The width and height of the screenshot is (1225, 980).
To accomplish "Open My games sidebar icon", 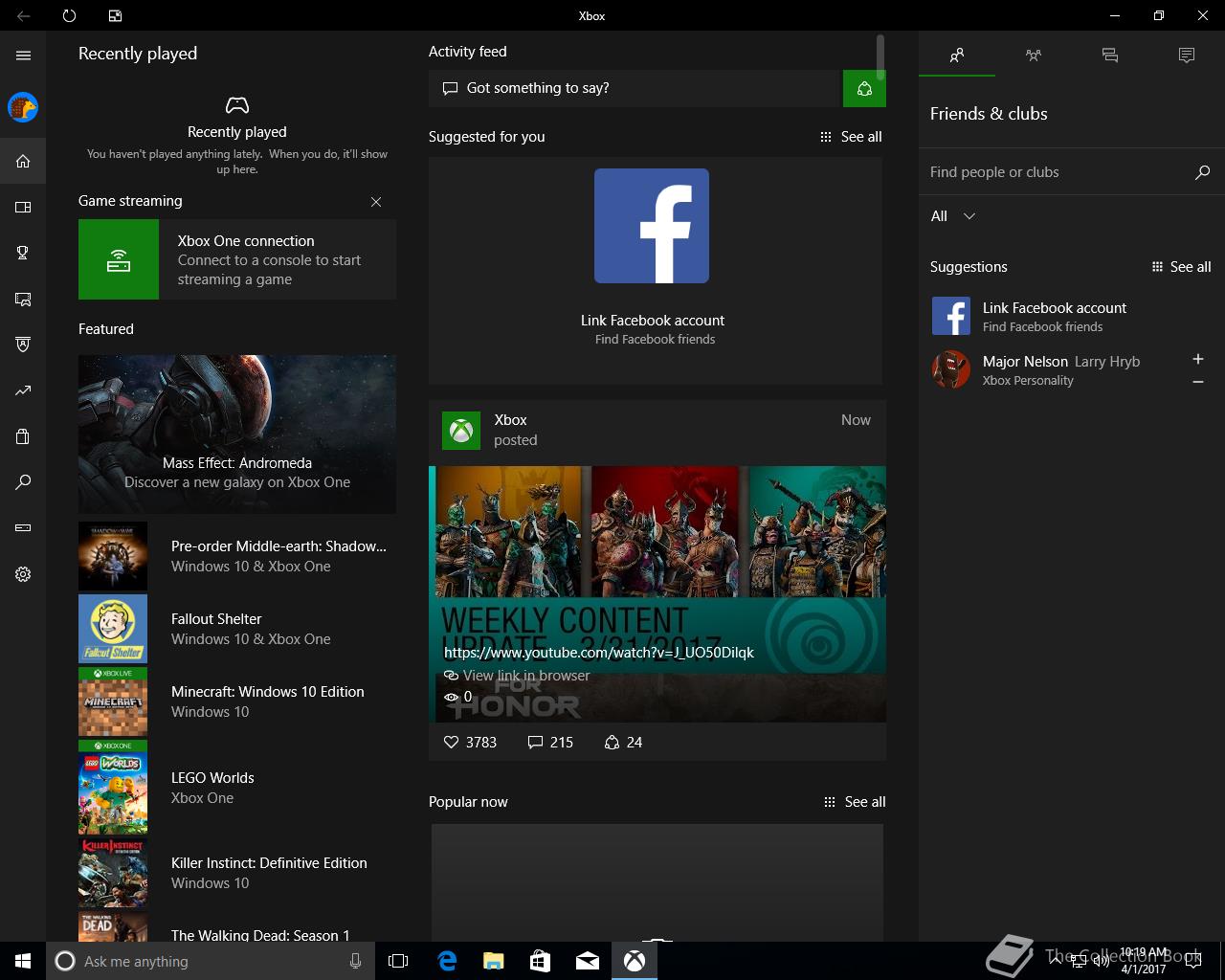I will [x=23, y=207].
